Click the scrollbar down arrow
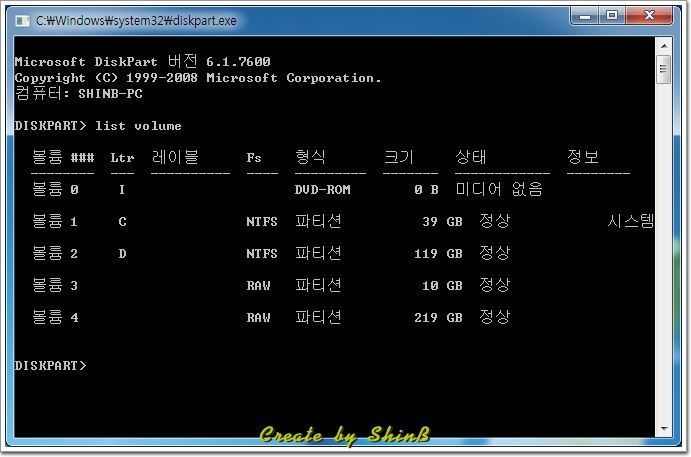 coord(664,429)
